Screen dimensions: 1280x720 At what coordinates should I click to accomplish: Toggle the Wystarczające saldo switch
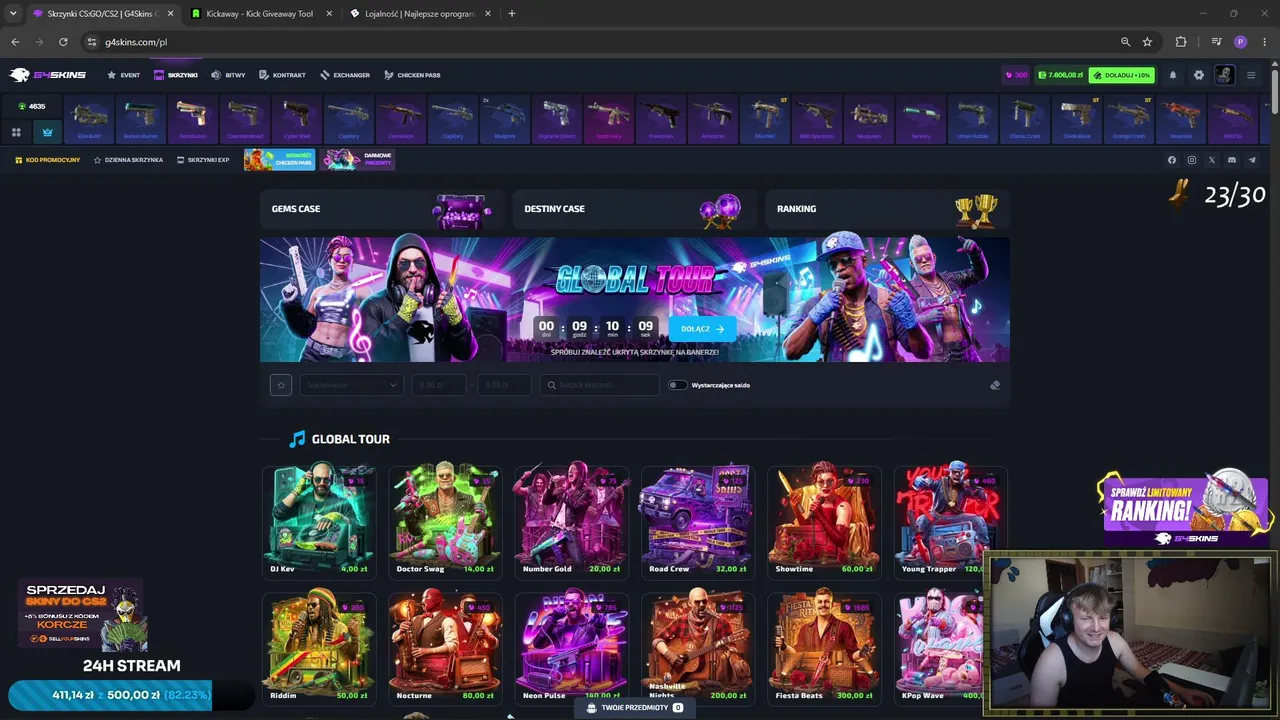point(678,385)
